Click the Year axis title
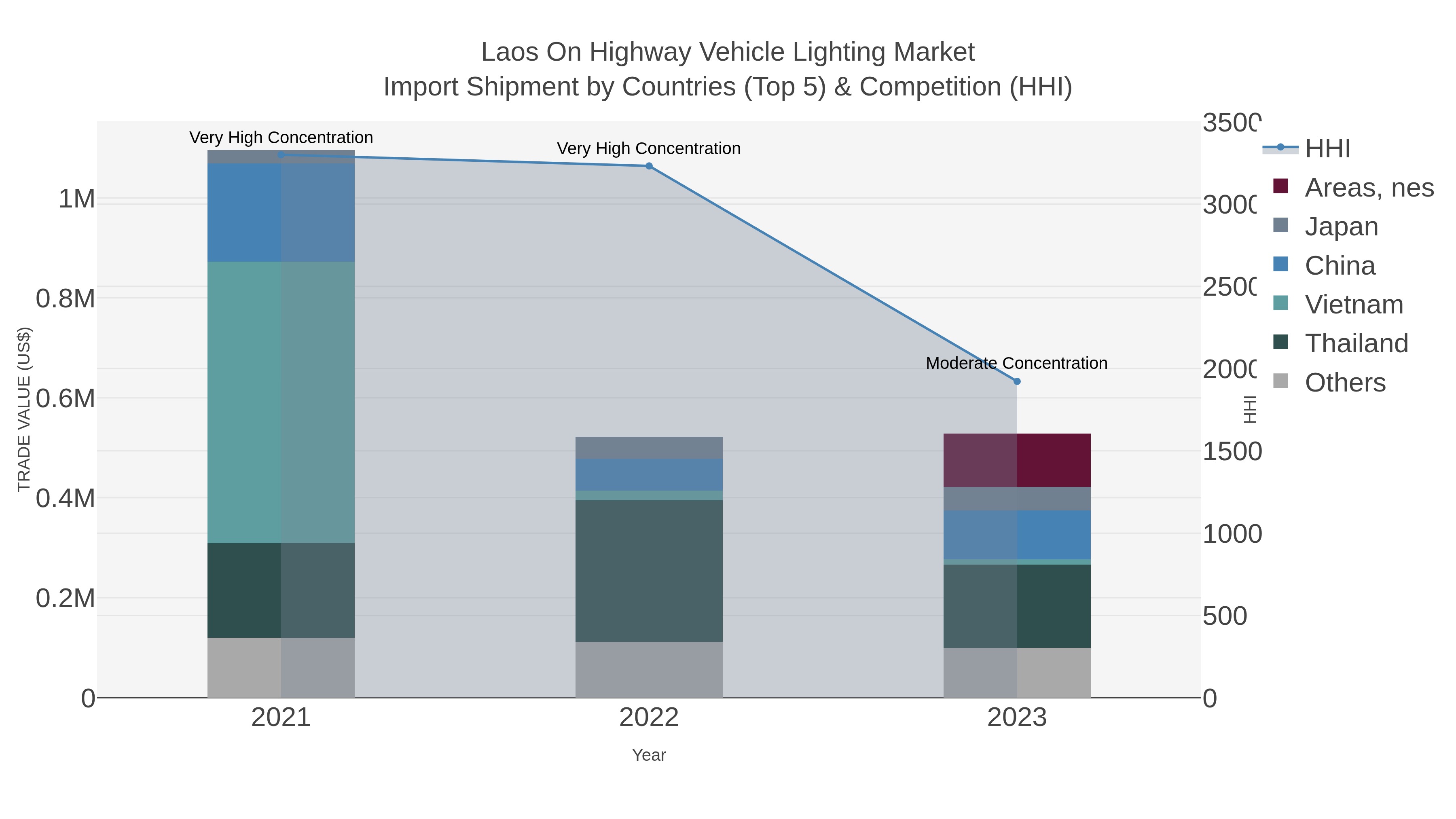 point(649,755)
